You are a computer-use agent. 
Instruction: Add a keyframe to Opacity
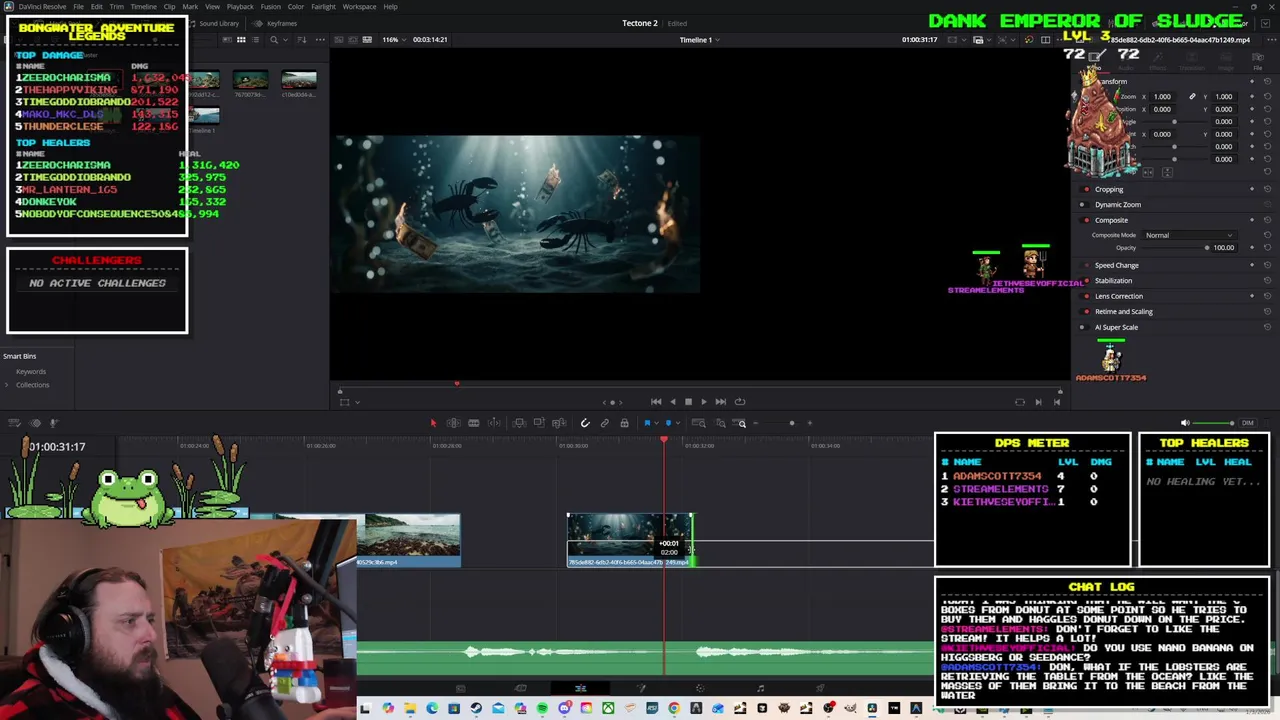1252,247
